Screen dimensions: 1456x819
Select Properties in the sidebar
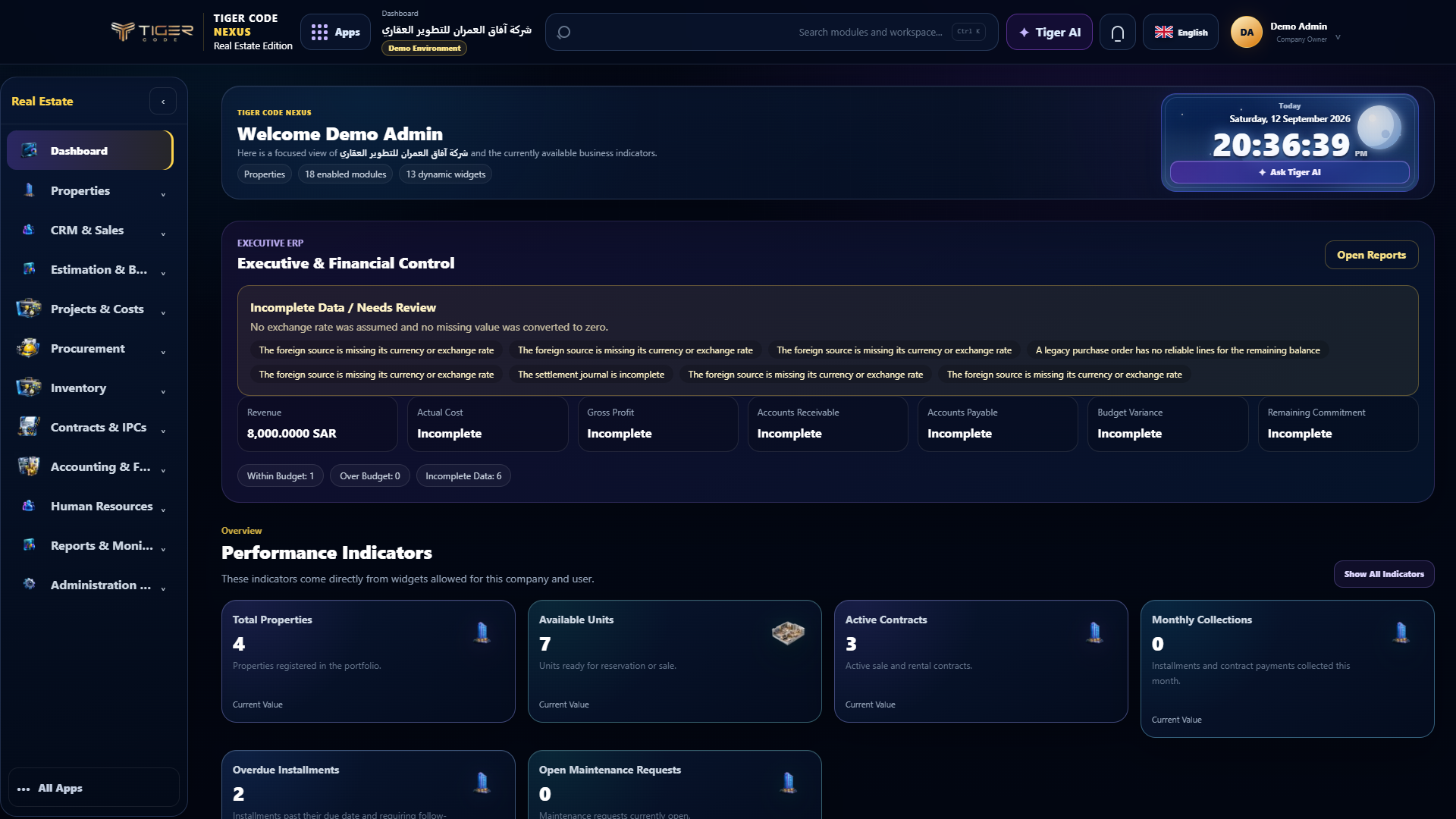pyautogui.click(x=90, y=190)
